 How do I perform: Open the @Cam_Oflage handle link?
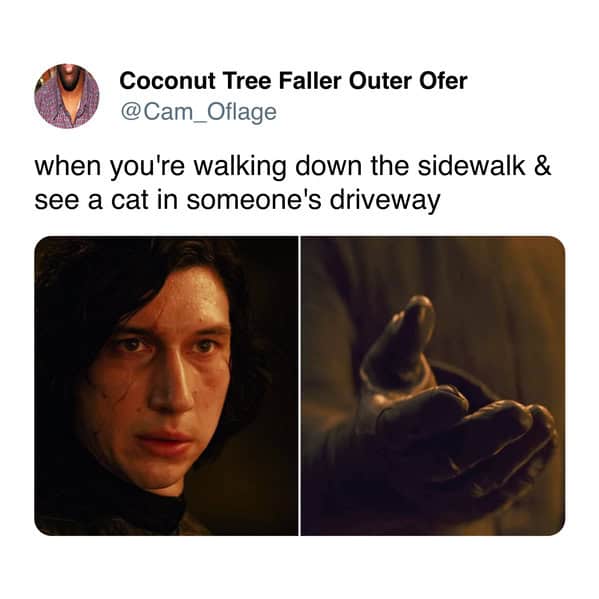click(x=199, y=112)
